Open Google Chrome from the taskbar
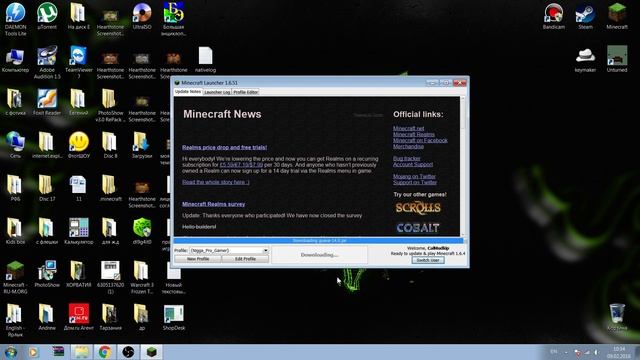 click(104, 352)
